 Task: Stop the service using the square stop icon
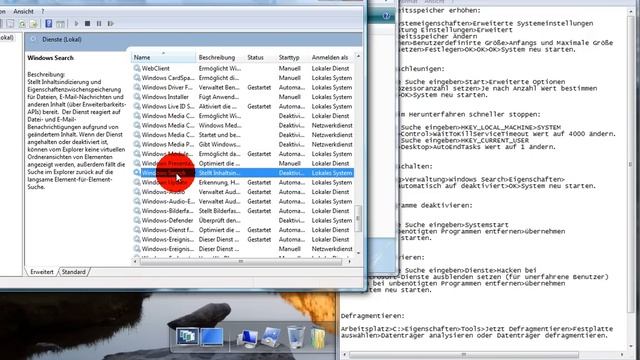pos(87,24)
